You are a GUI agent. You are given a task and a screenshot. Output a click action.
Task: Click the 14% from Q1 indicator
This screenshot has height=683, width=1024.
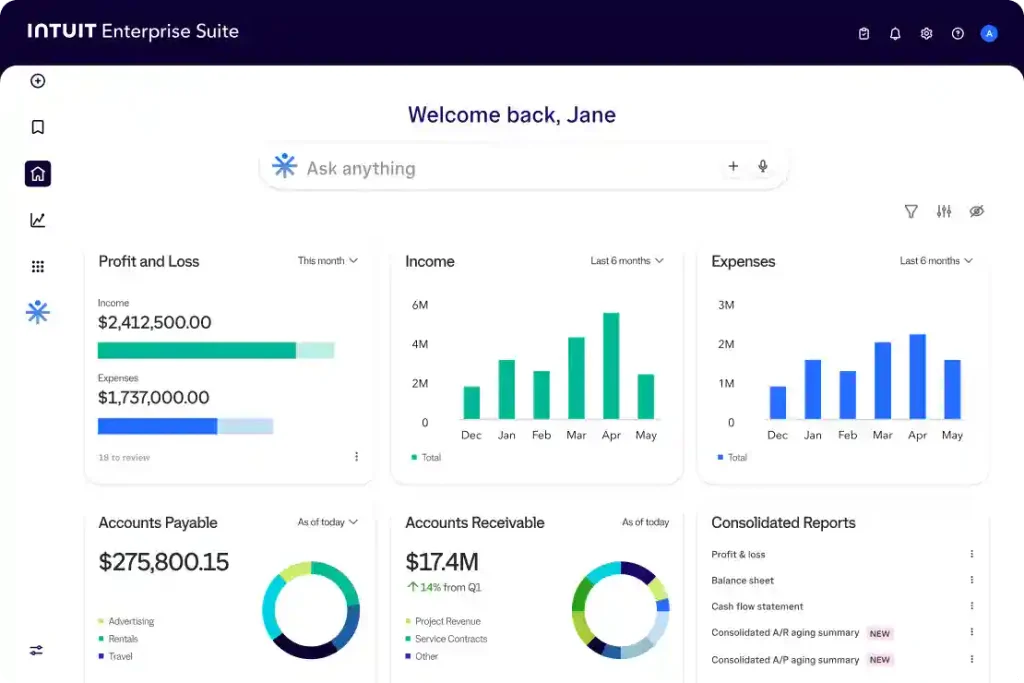point(444,587)
